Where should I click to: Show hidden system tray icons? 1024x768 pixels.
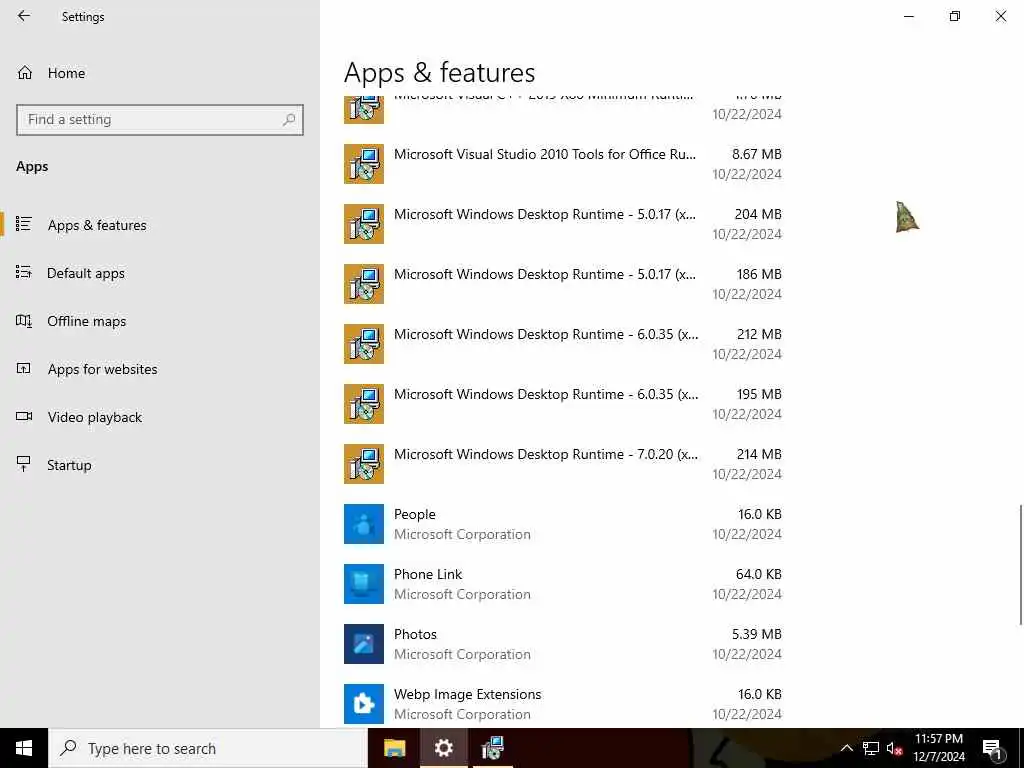tap(846, 748)
